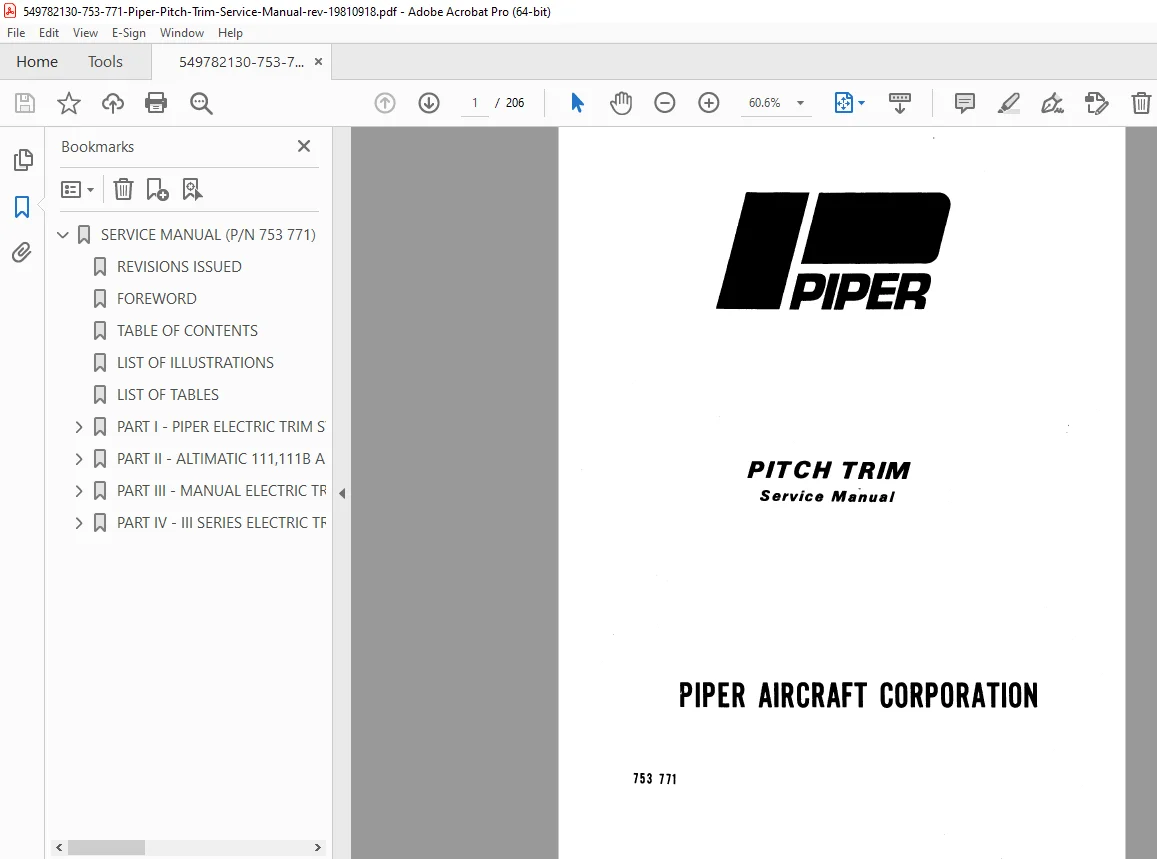Switch to the Tools tab
This screenshot has width=1157, height=859.
click(106, 62)
